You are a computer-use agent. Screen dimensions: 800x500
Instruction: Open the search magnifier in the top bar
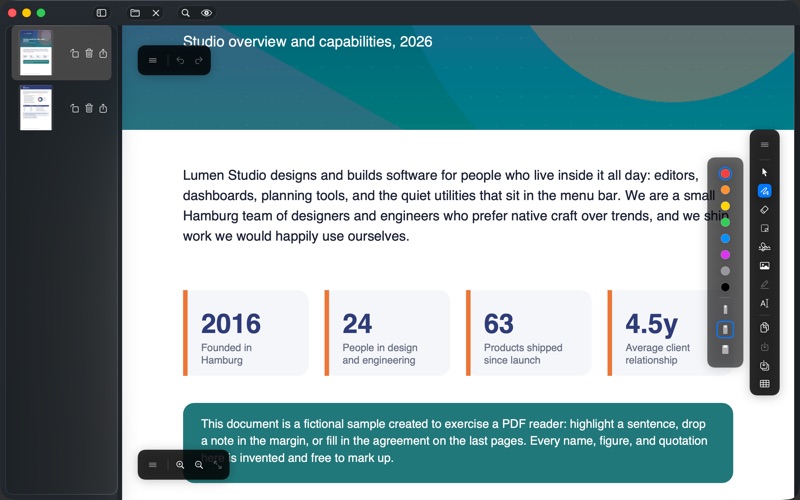tap(186, 13)
